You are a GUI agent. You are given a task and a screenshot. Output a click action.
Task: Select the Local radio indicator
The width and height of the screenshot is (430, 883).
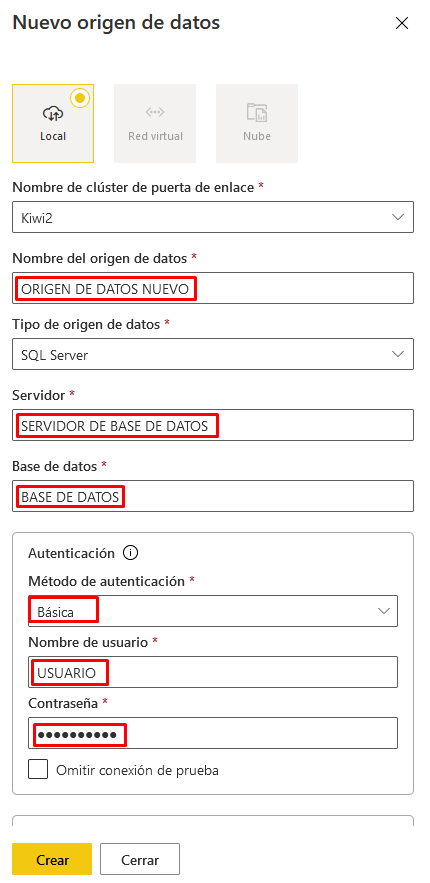pyautogui.click(x=80, y=98)
